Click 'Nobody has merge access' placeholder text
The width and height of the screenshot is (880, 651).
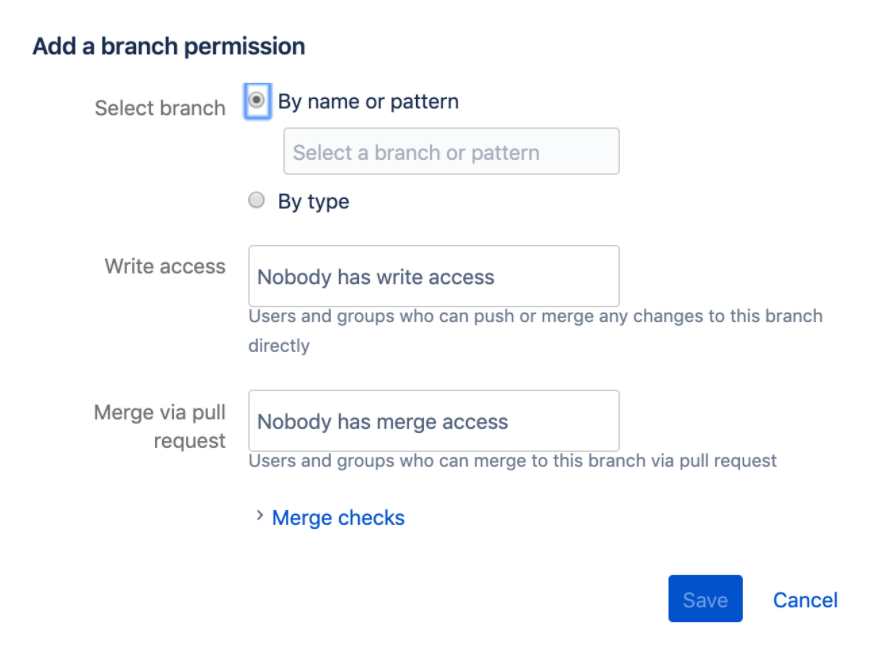coord(383,422)
